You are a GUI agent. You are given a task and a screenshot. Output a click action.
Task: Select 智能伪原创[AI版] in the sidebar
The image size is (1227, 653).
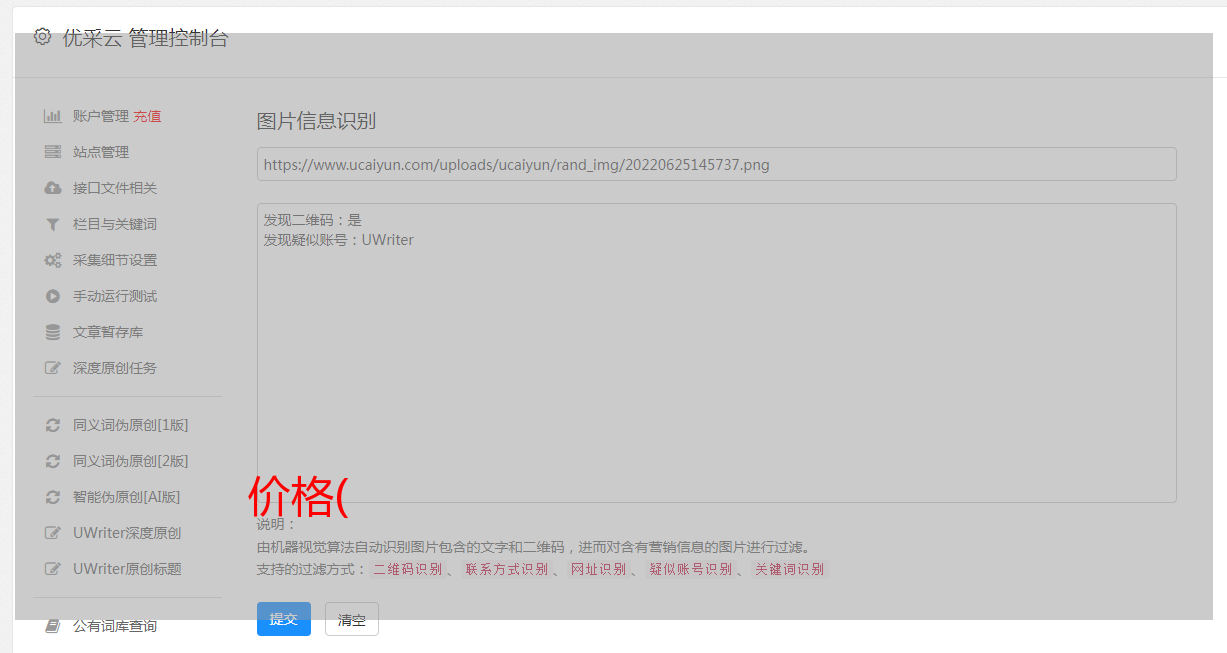pos(126,497)
